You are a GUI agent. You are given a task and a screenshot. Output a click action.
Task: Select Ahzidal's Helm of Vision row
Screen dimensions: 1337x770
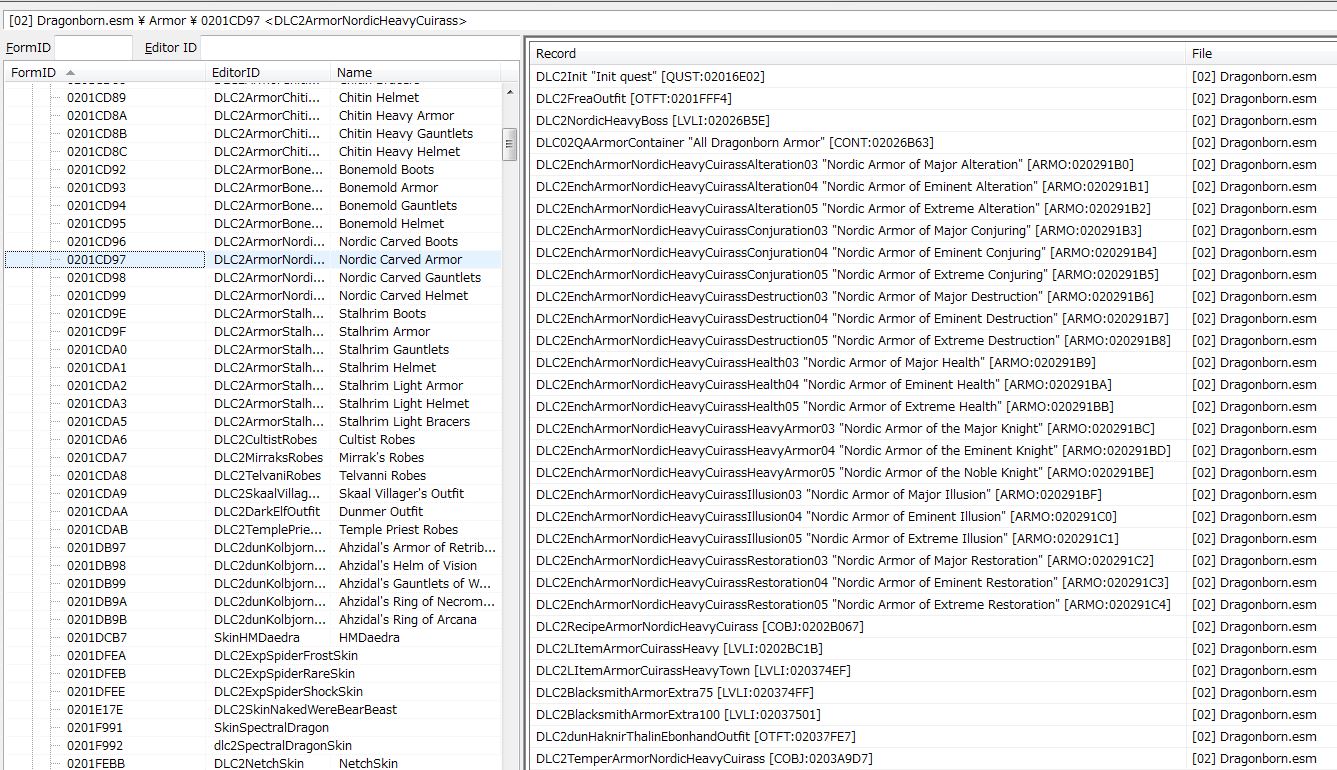click(253, 566)
